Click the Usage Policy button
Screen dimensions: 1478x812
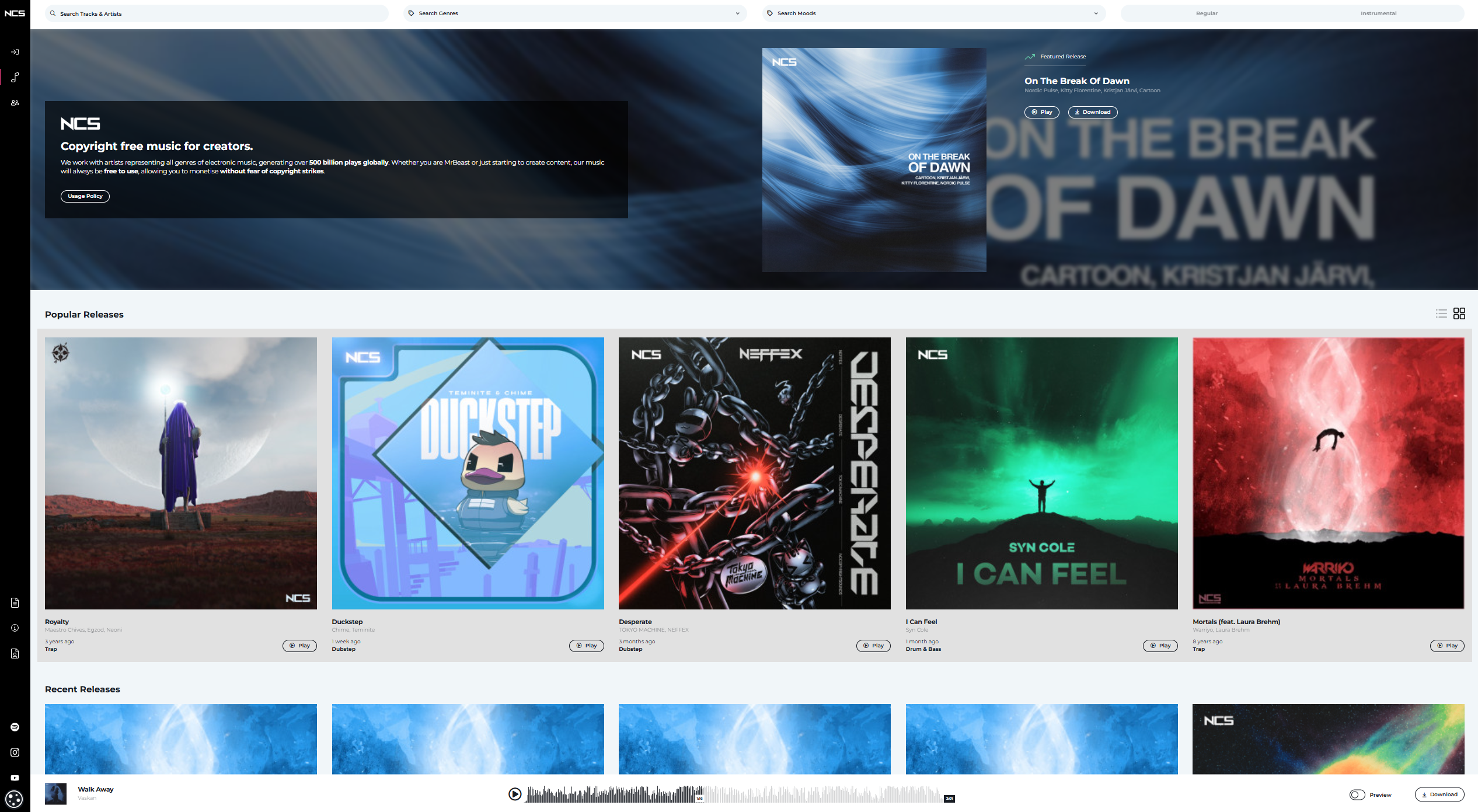point(85,196)
